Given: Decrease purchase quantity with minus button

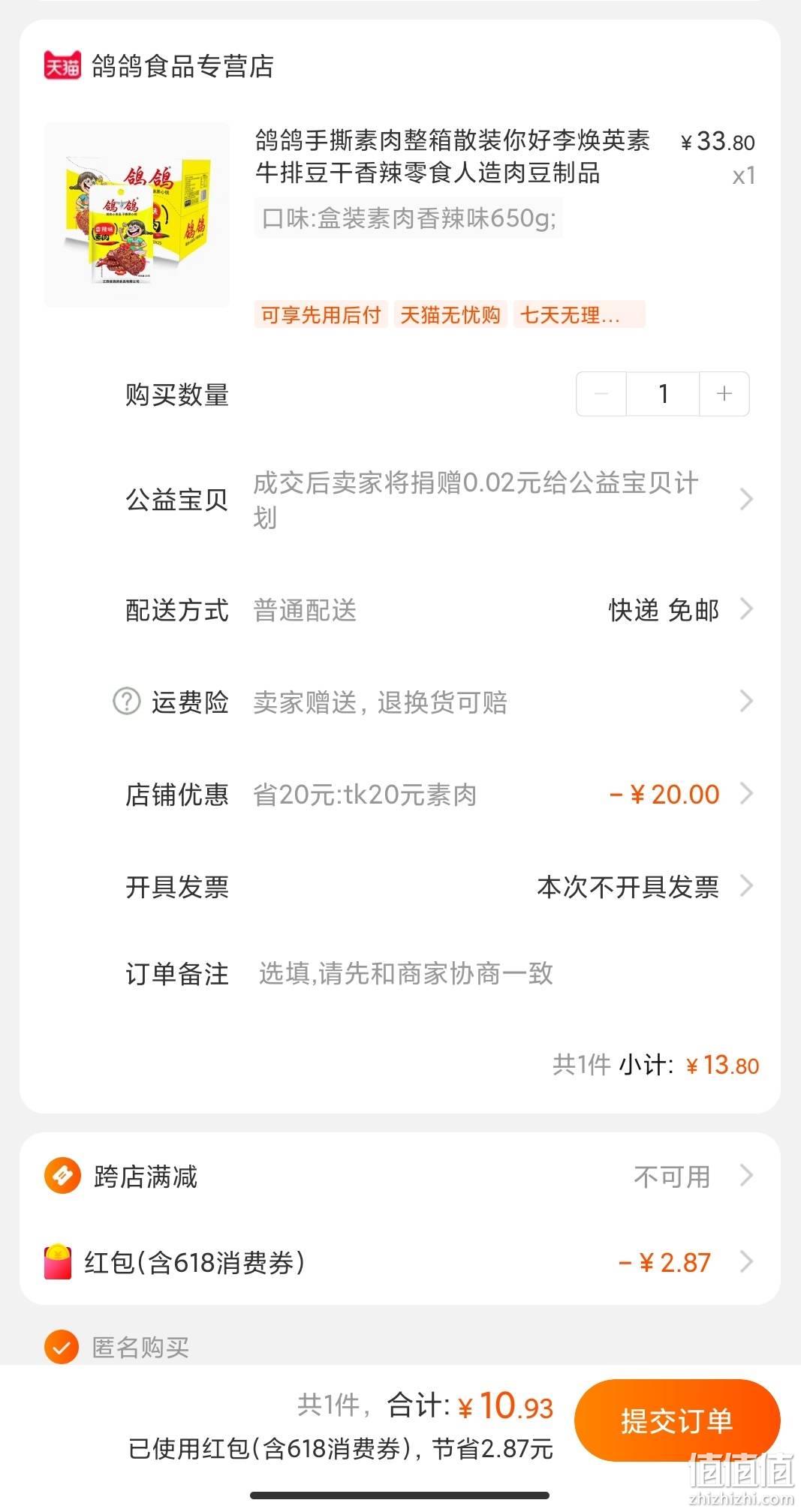Looking at the screenshot, I should click(x=601, y=394).
